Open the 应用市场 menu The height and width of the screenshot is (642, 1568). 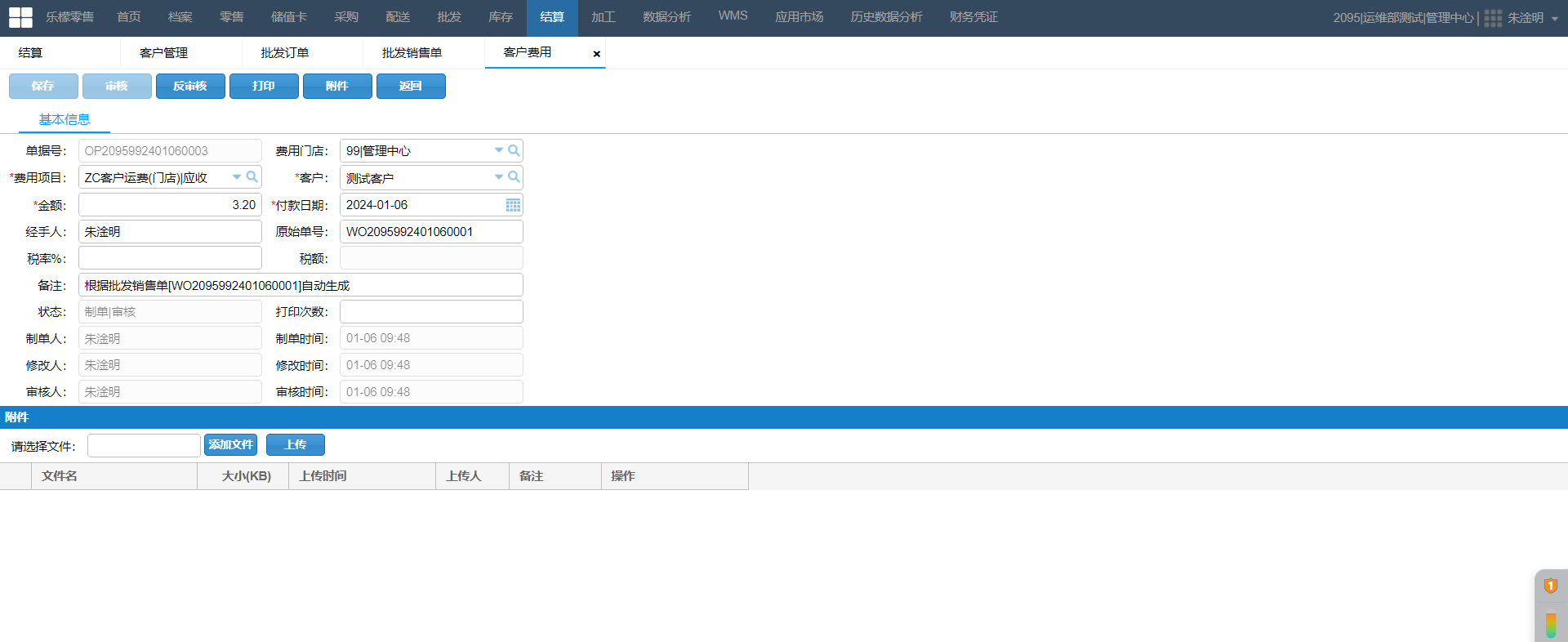tap(799, 17)
